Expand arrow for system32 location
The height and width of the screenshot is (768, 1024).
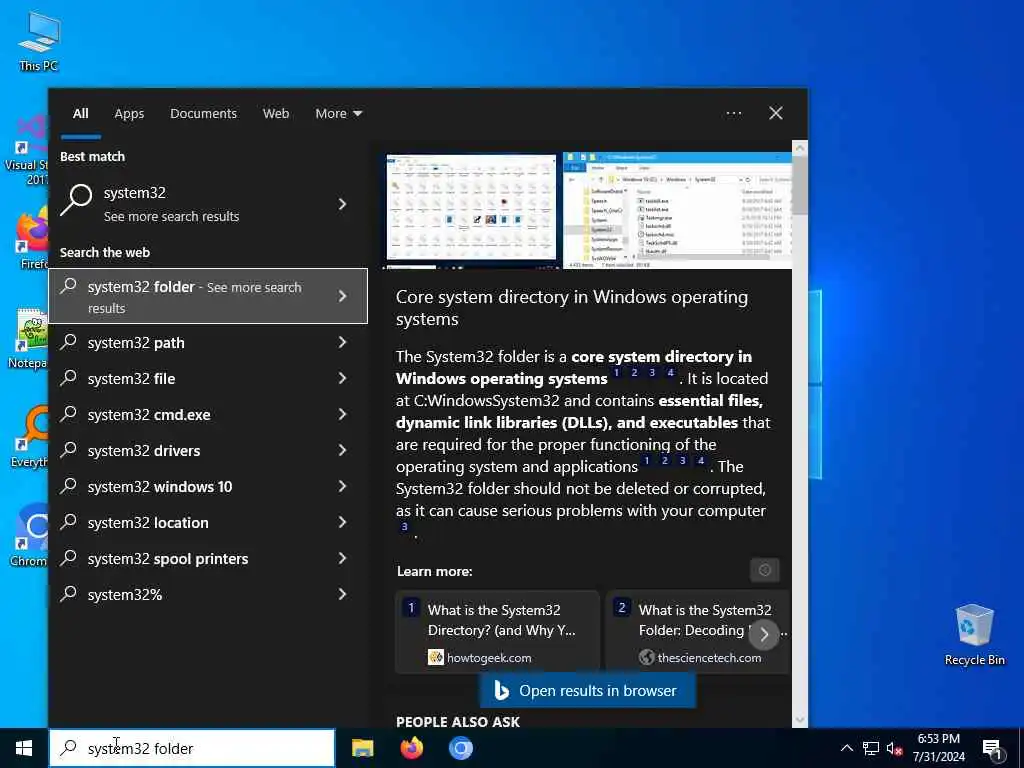pos(342,522)
